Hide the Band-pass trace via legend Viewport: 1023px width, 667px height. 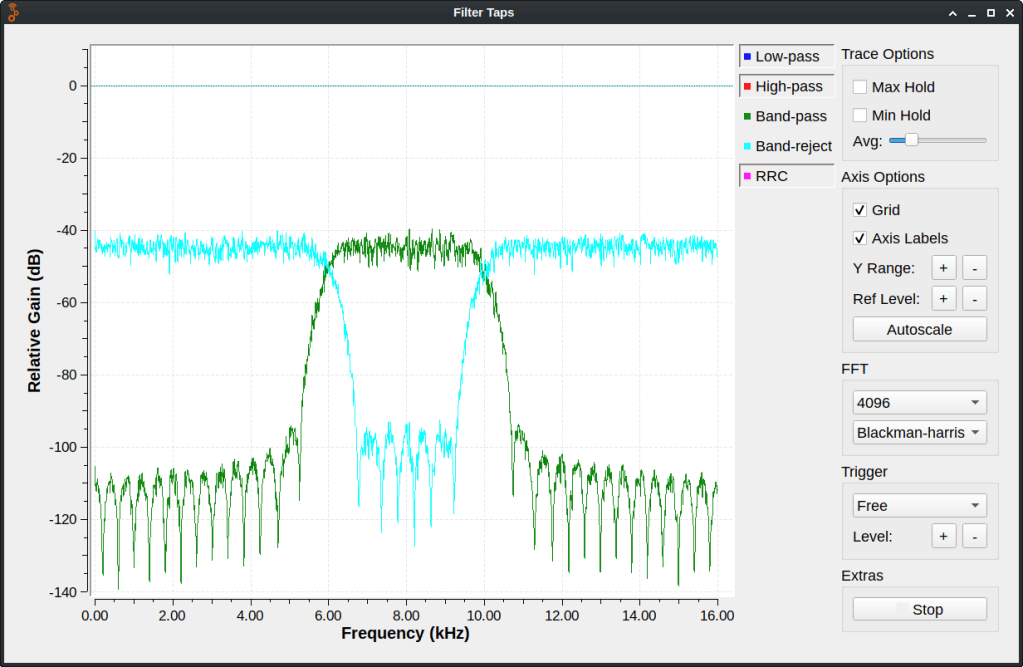pyautogui.click(x=787, y=116)
